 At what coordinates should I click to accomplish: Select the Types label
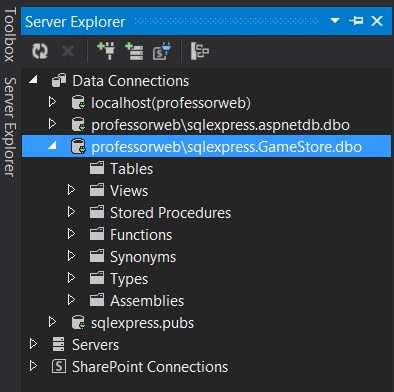129,280
